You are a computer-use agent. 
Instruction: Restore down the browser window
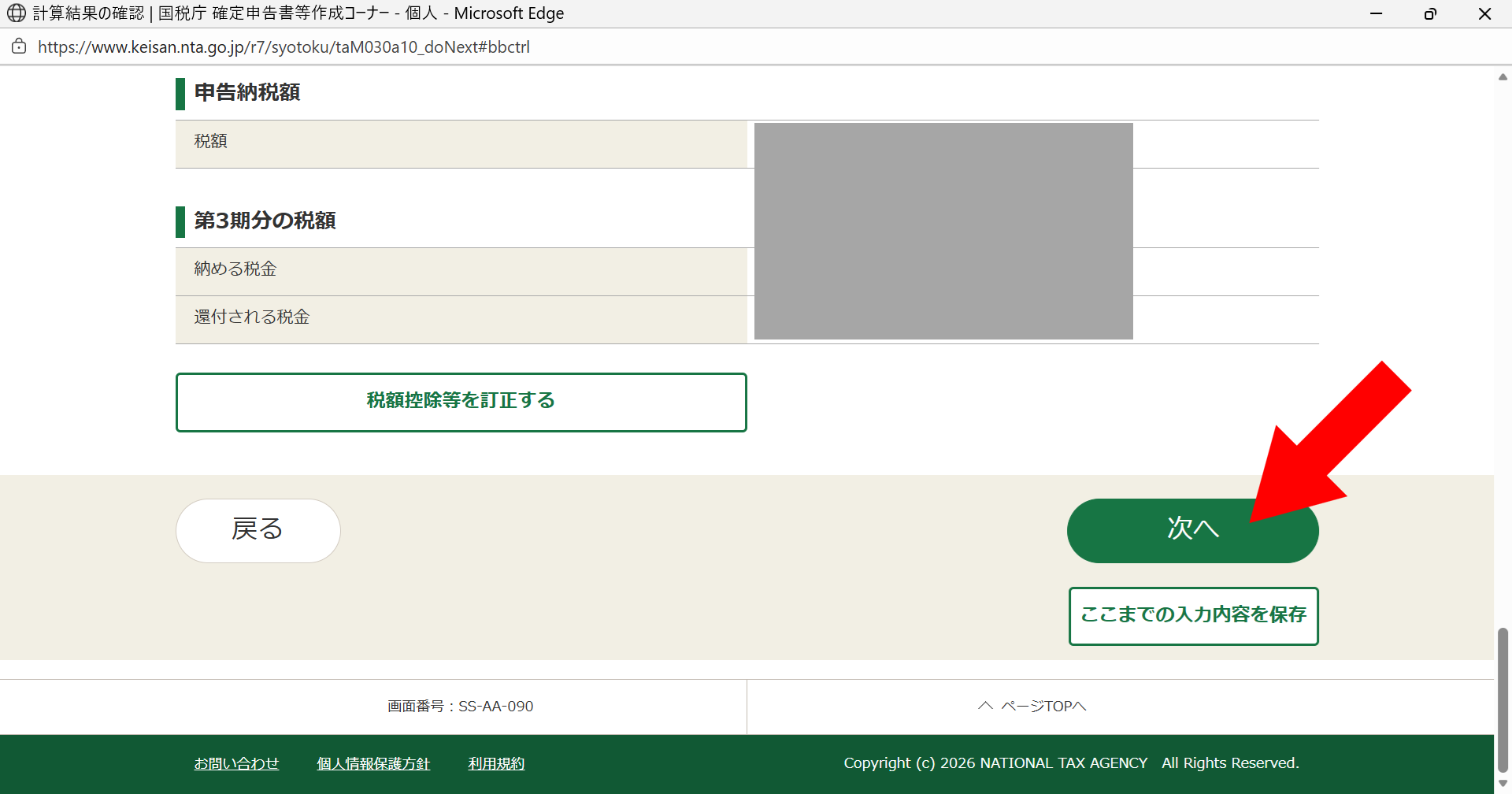(1430, 13)
